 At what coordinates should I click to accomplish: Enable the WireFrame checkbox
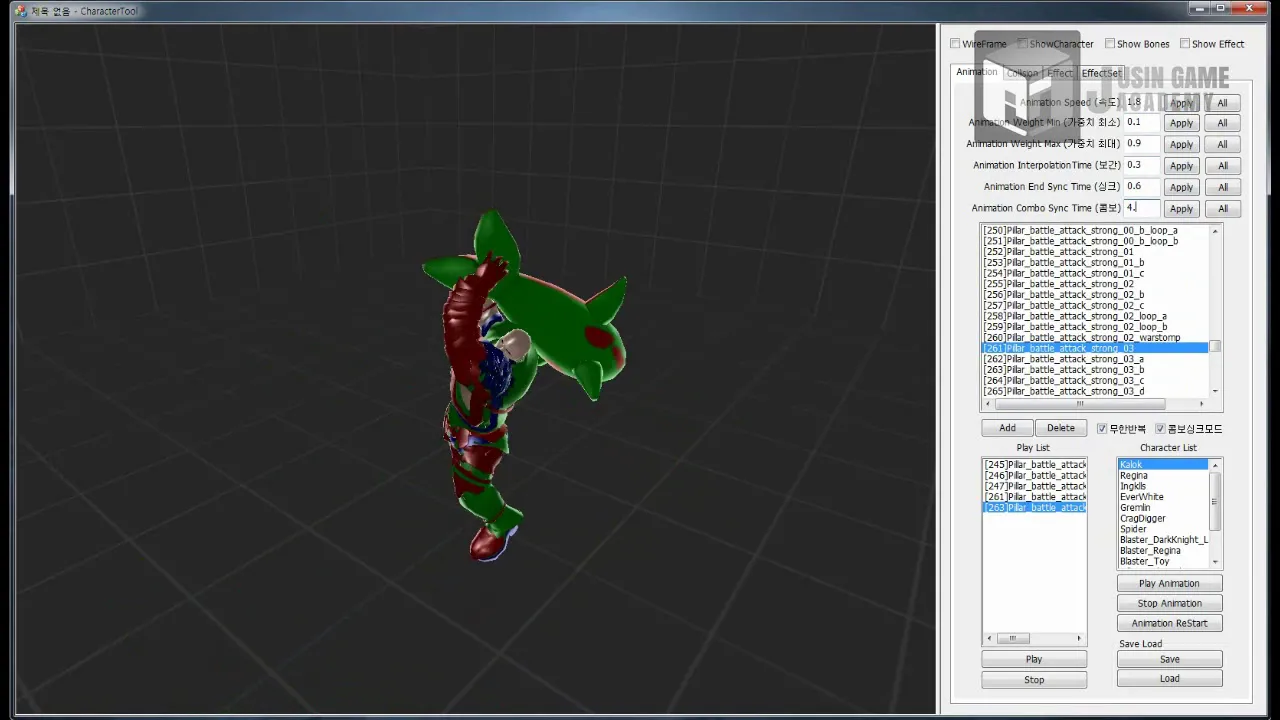point(955,44)
